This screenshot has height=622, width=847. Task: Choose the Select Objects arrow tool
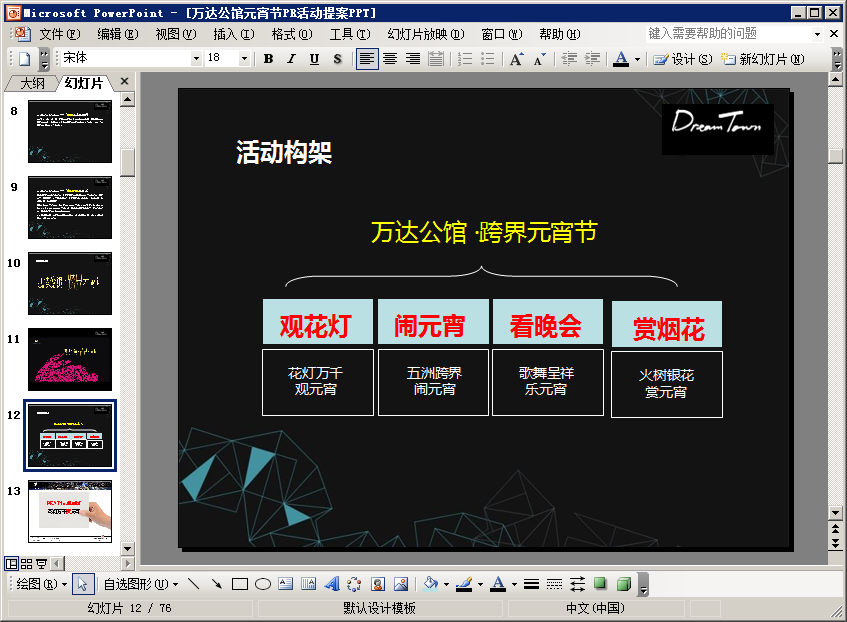(83, 584)
